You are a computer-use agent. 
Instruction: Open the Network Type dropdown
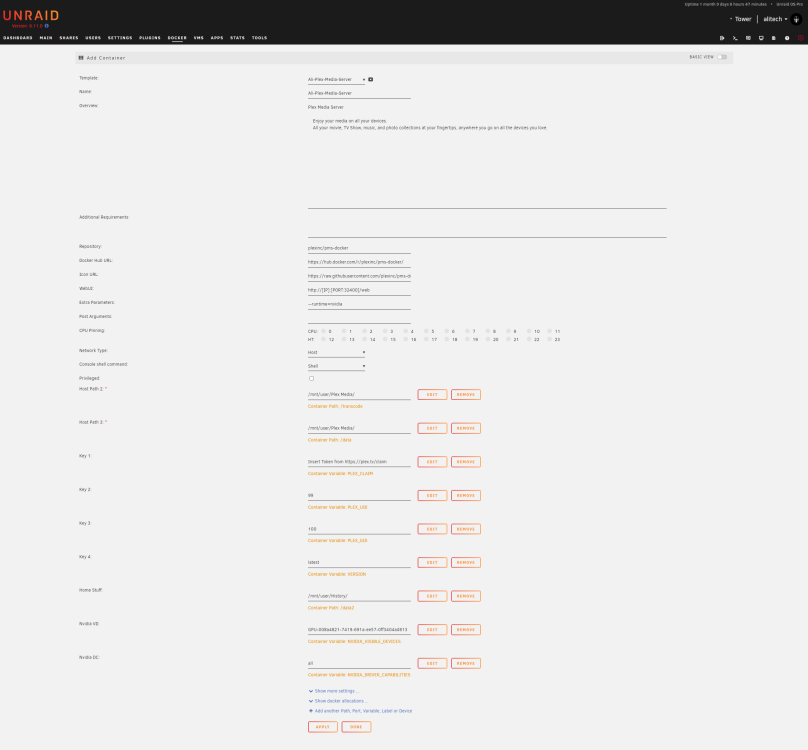coord(336,353)
